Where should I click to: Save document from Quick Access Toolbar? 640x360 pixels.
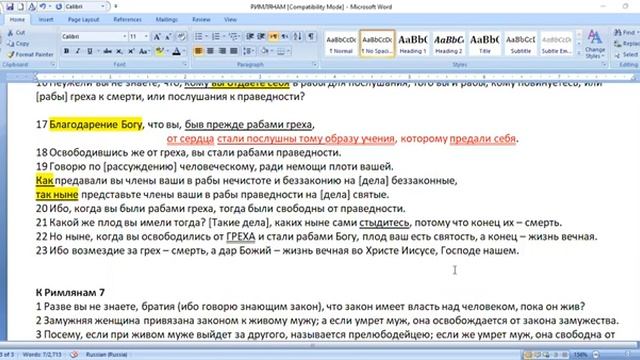[9, 7]
